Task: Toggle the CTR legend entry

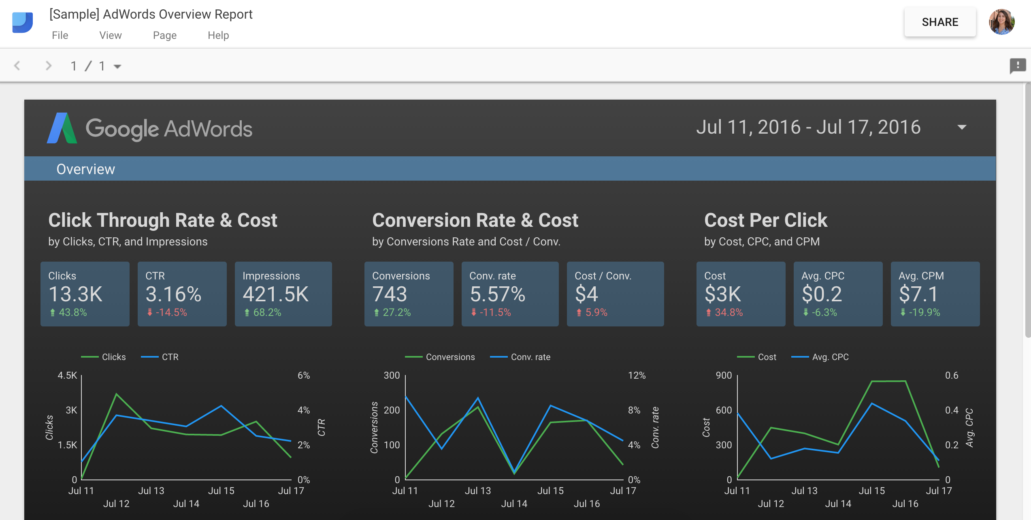Action: [x=160, y=357]
